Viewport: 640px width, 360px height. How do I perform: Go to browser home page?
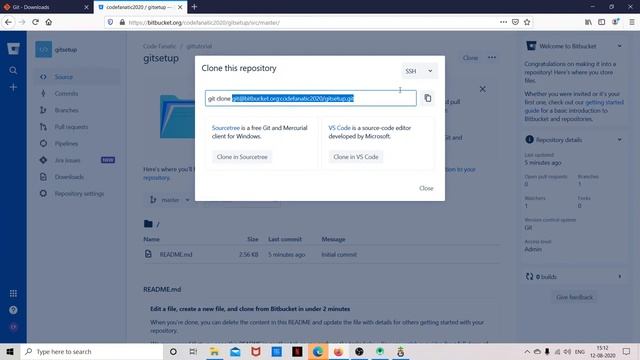click(x=49, y=22)
